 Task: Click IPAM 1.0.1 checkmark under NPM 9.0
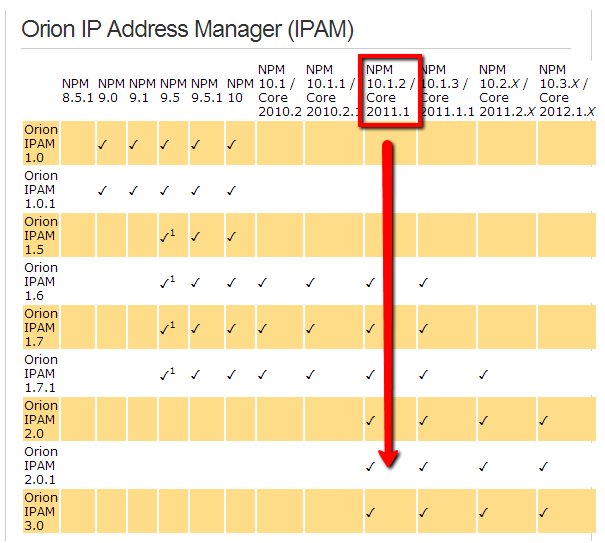tap(102, 191)
